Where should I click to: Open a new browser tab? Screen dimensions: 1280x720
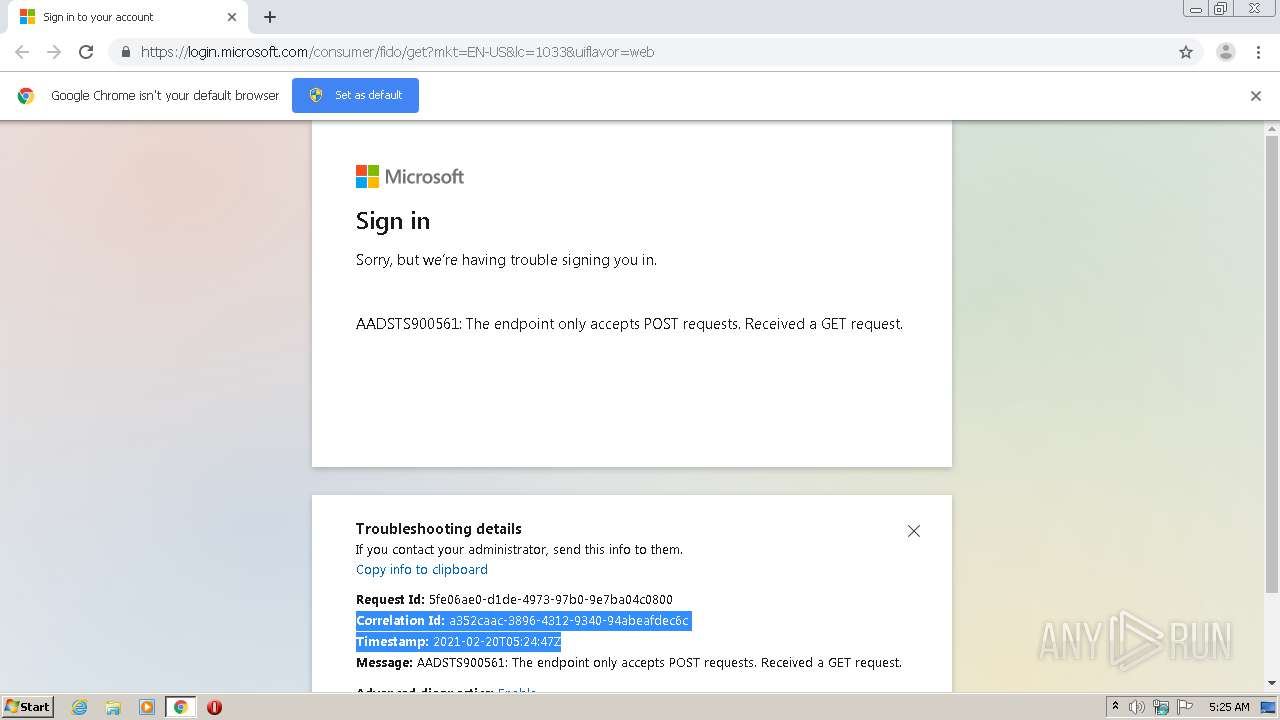(270, 17)
